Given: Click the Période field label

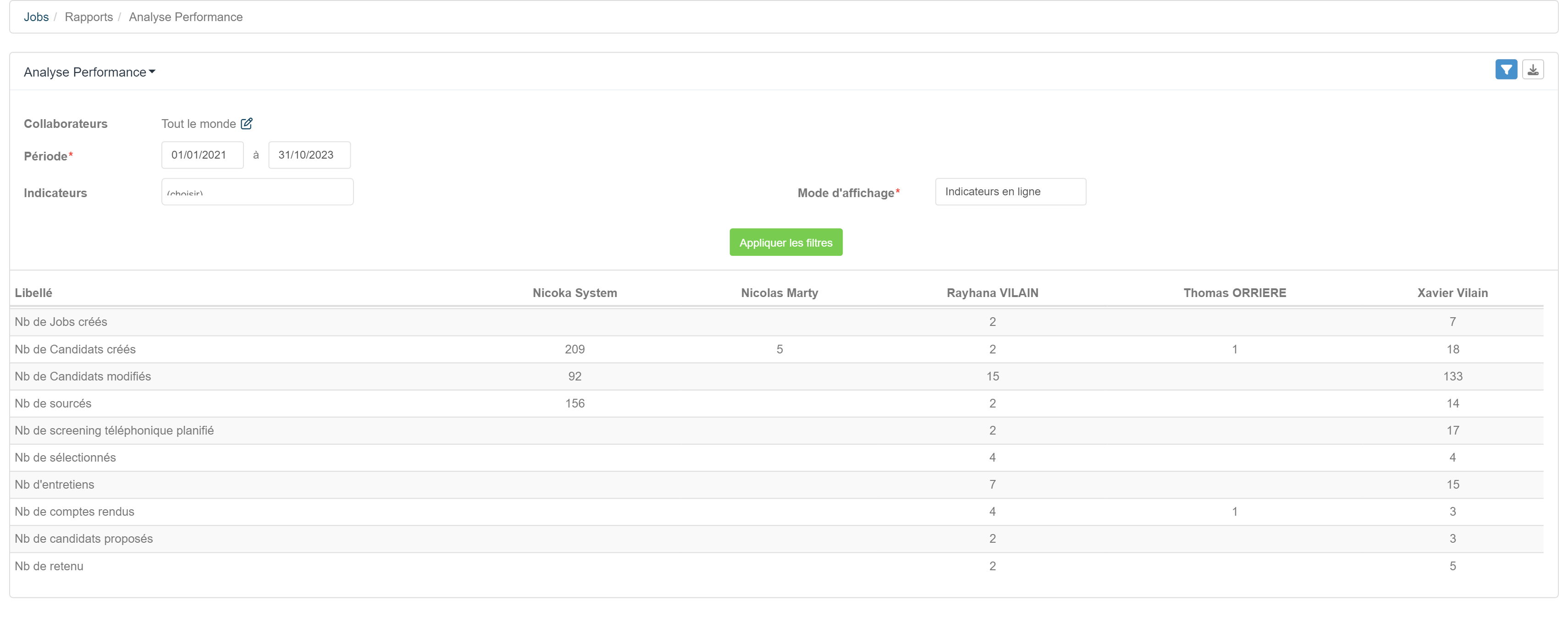Looking at the screenshot, I should point(48,156).
